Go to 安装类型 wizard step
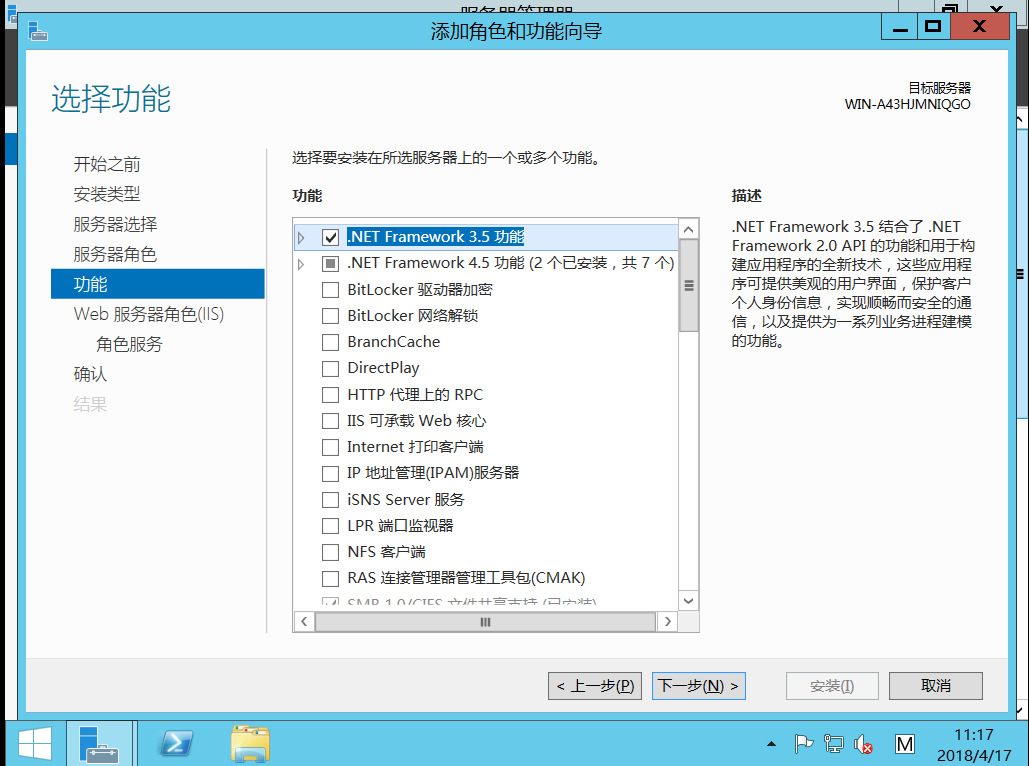The height and width of the screenshot is (766, 1029). [x=107, y=194]
